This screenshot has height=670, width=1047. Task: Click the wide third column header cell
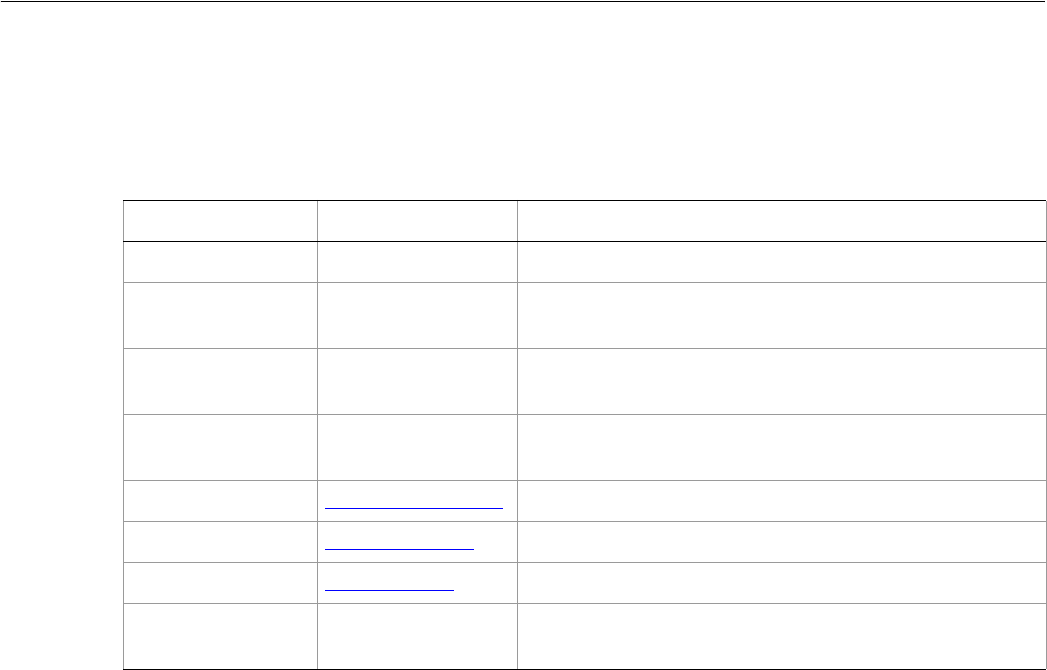(x=774, y=221)
